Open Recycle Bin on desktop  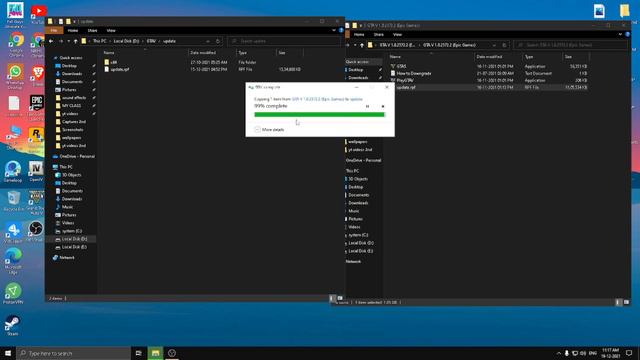click(x=13, y=201)
